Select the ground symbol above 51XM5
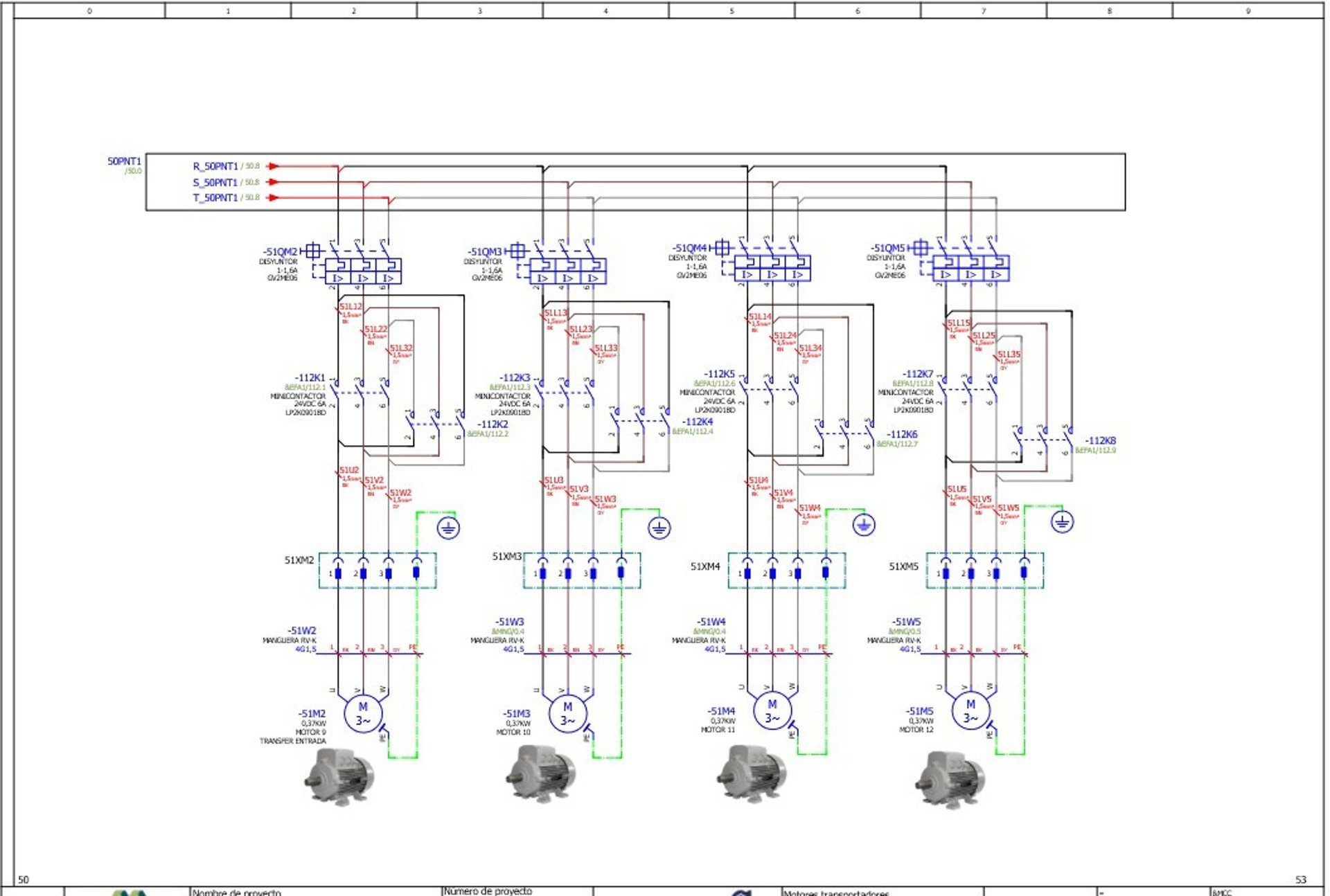 pos(1061,521)
